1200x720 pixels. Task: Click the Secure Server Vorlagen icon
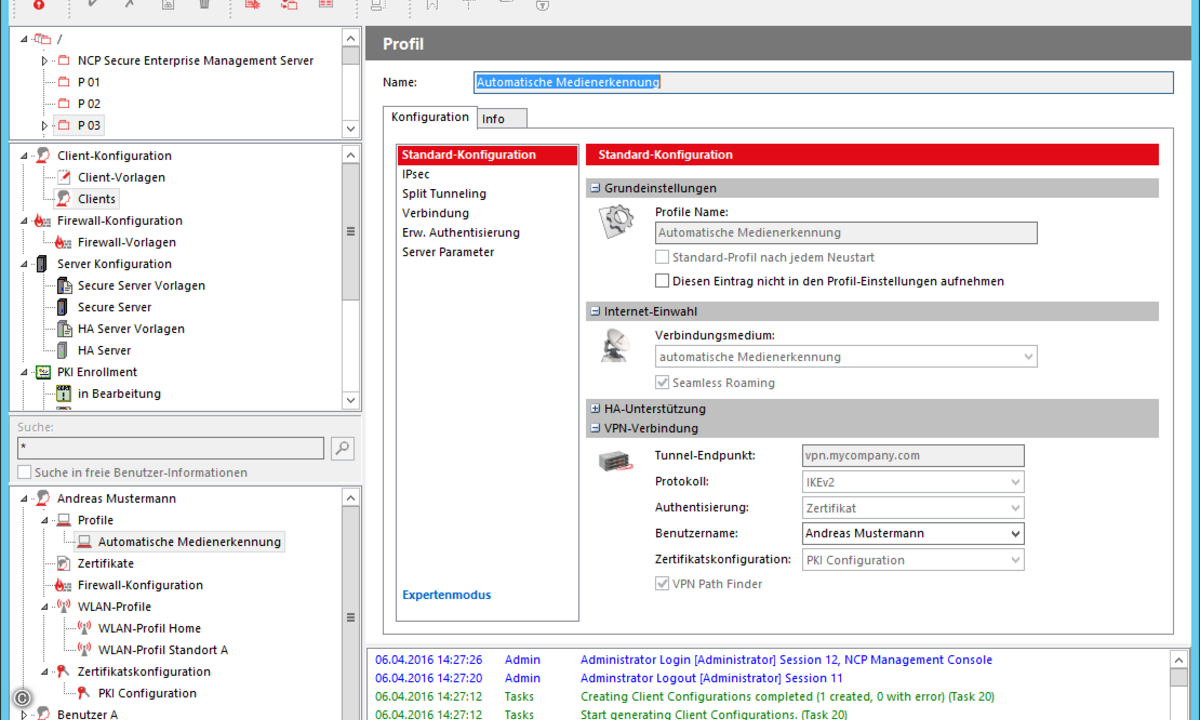tap(63, 286)
